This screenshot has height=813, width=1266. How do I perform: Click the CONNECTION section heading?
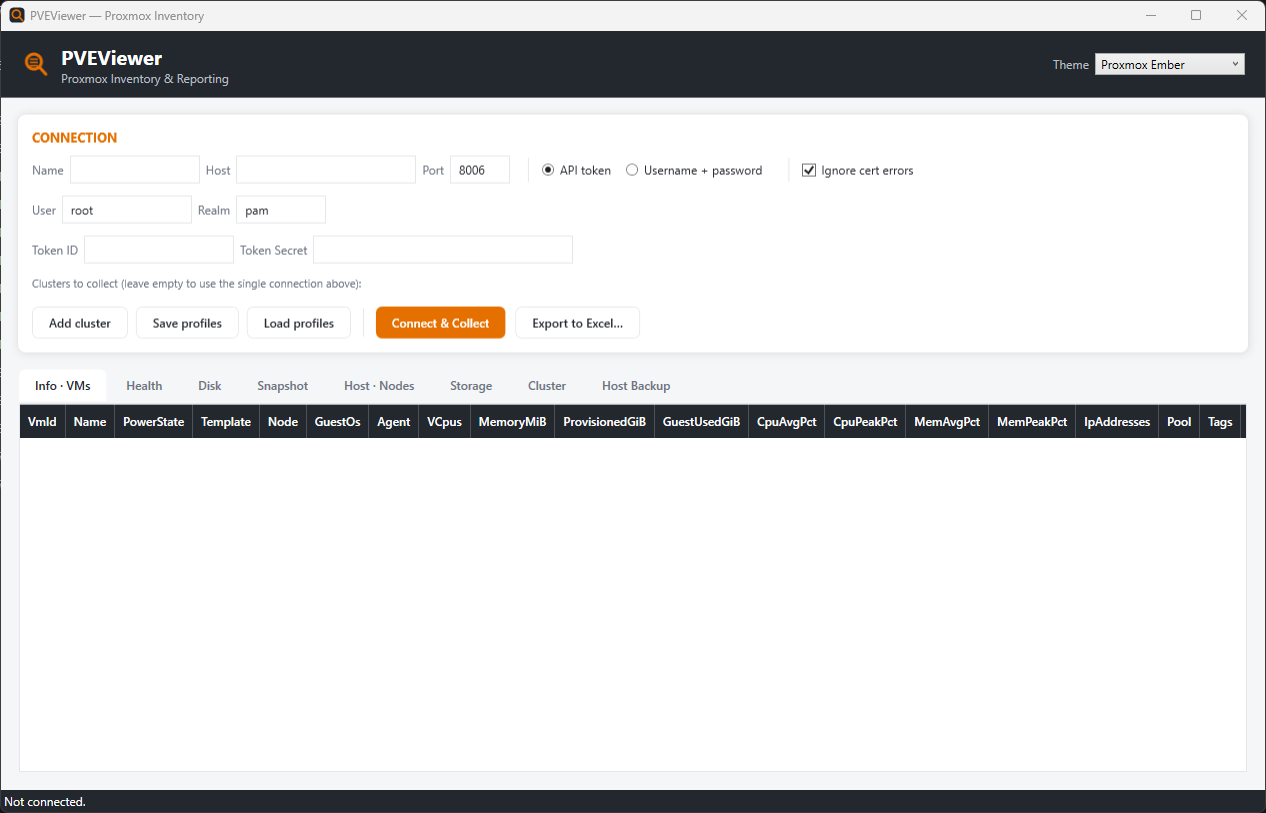[x=75, y=138]
